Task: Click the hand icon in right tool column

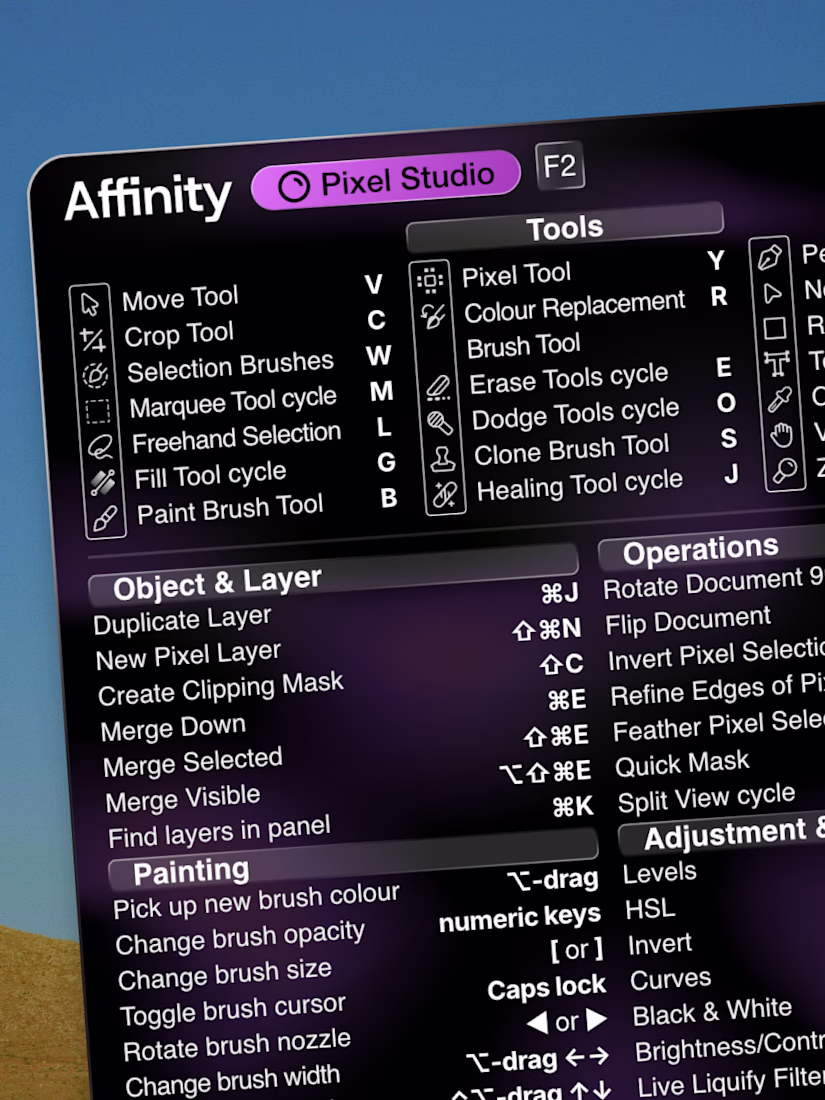Action: 781,434
